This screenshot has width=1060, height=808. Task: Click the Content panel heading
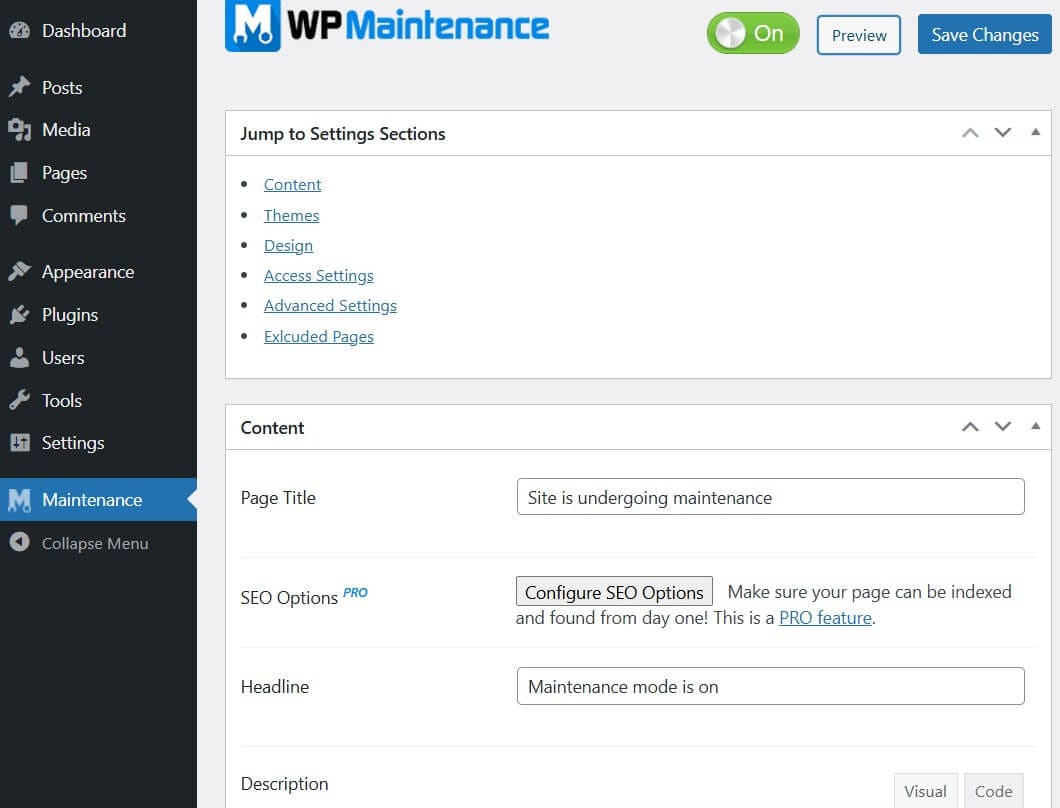point(272,427)
